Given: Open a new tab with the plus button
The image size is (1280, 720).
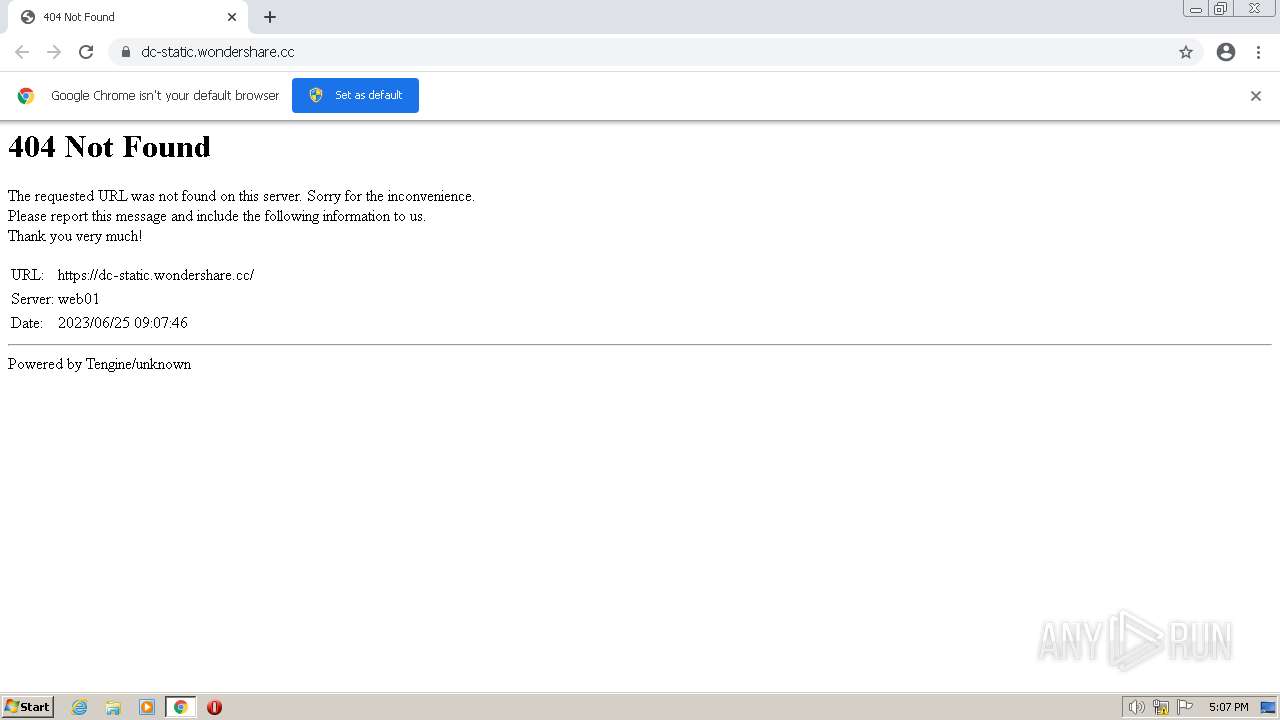Looking at the screenshot, I should tap(270, 17).
